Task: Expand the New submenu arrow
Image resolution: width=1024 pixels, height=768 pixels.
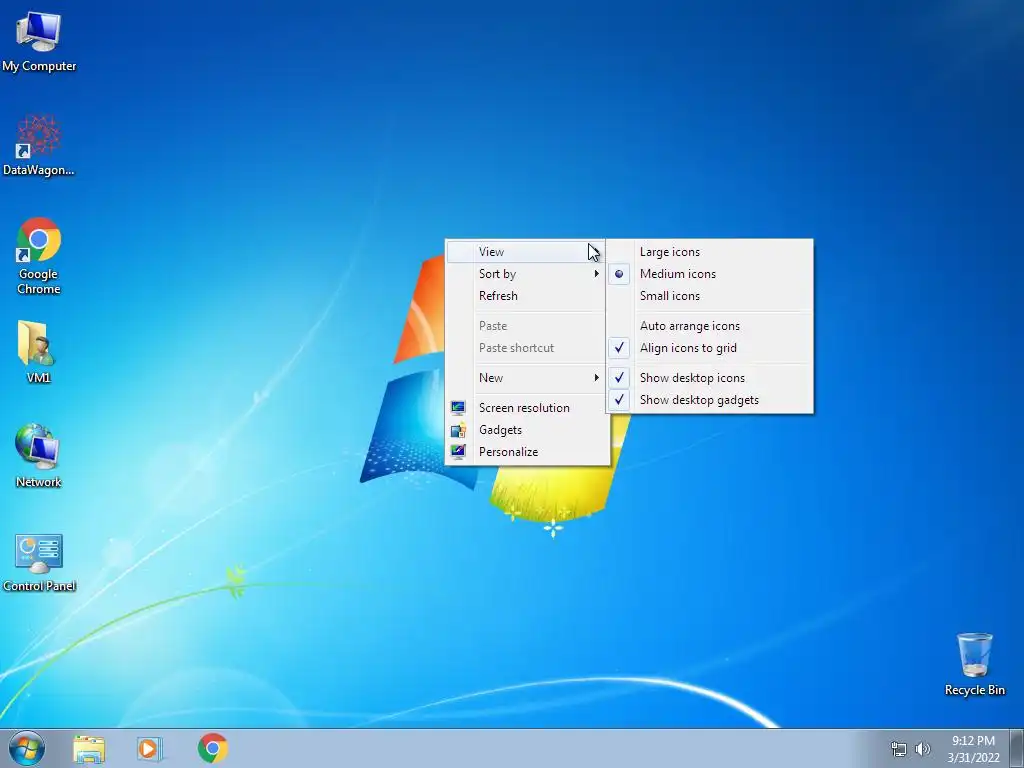Action: point(596,377)
